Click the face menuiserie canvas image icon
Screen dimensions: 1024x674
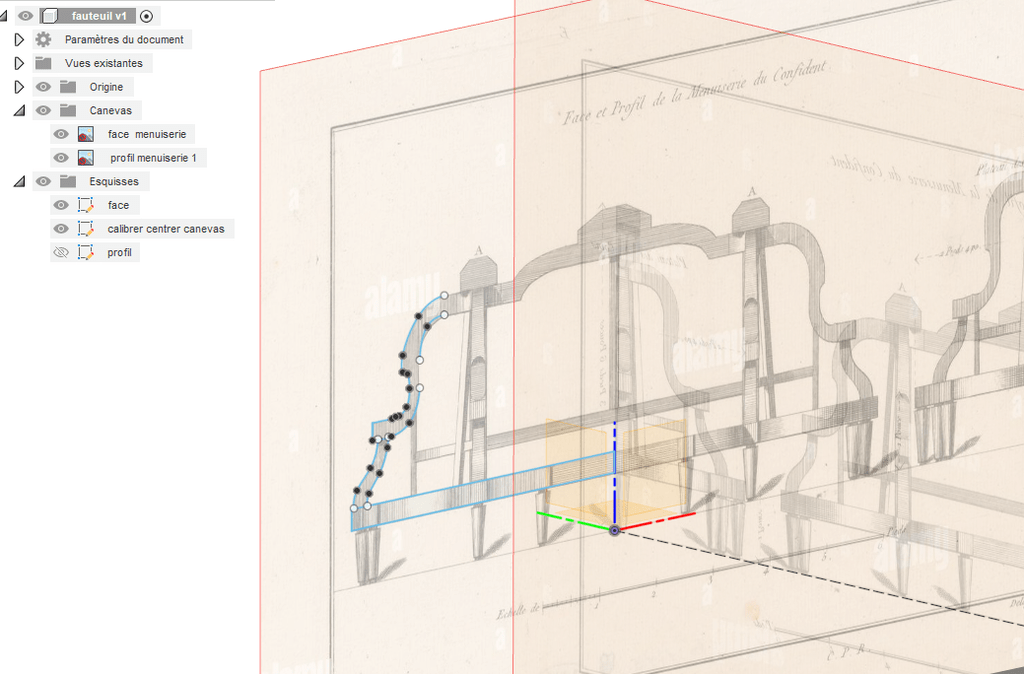click(x=86, y=135)
